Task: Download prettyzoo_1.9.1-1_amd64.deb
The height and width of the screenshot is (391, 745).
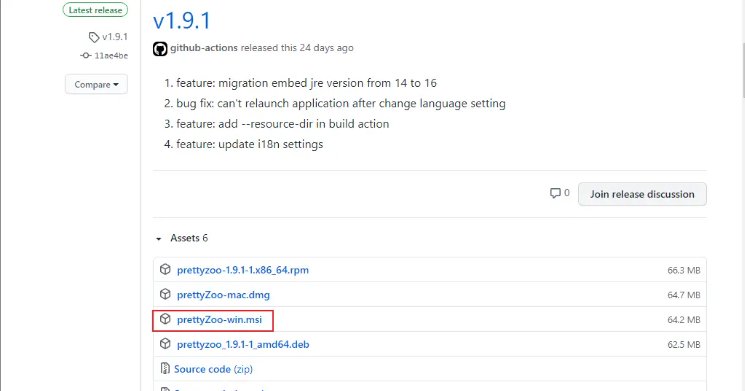Action: pyautogui.click(x=243, y=344)
